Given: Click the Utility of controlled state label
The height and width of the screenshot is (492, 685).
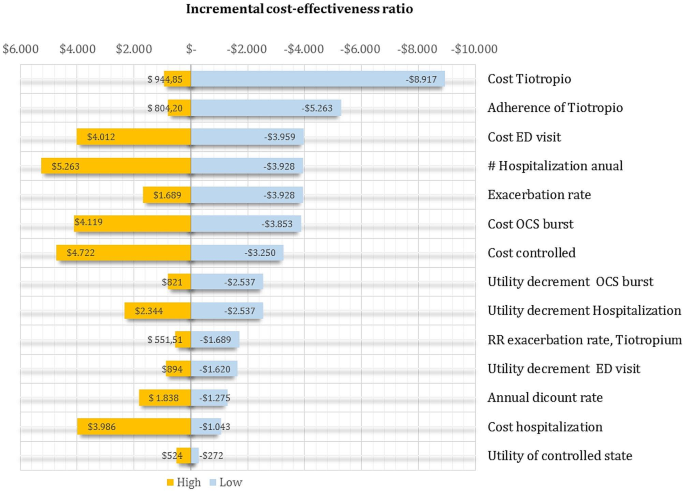Looking at the screenshot, I should tap(560, 456).
